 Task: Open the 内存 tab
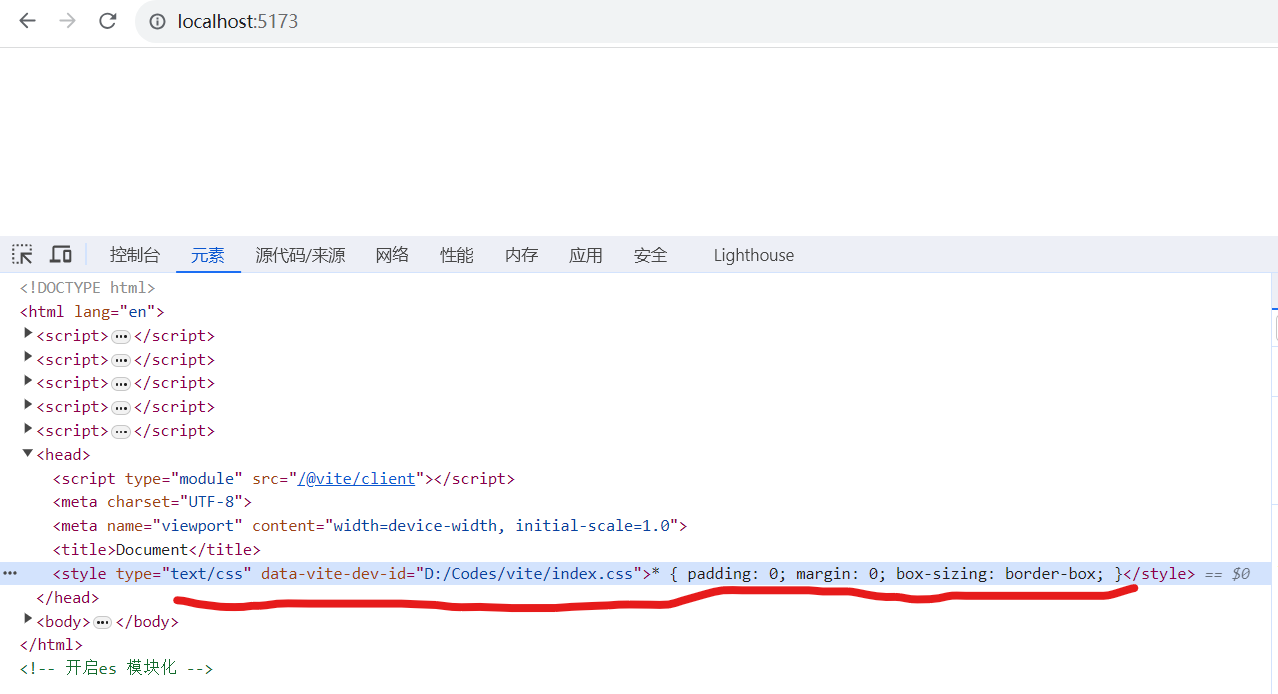coord(521,255)
